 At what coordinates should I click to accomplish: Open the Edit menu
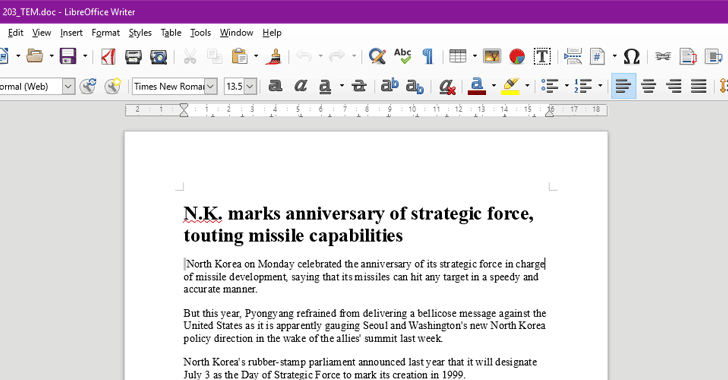click(15, 33)
